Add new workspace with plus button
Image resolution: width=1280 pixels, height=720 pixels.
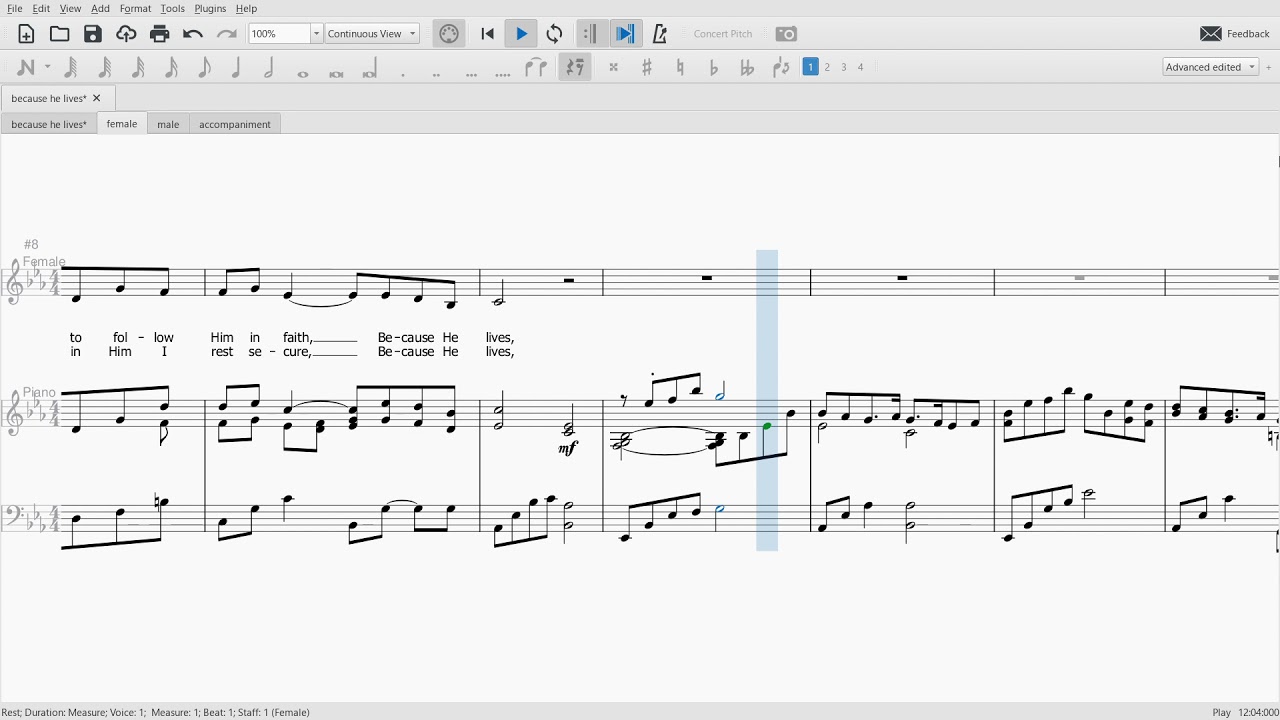(x=1270, y=67)
